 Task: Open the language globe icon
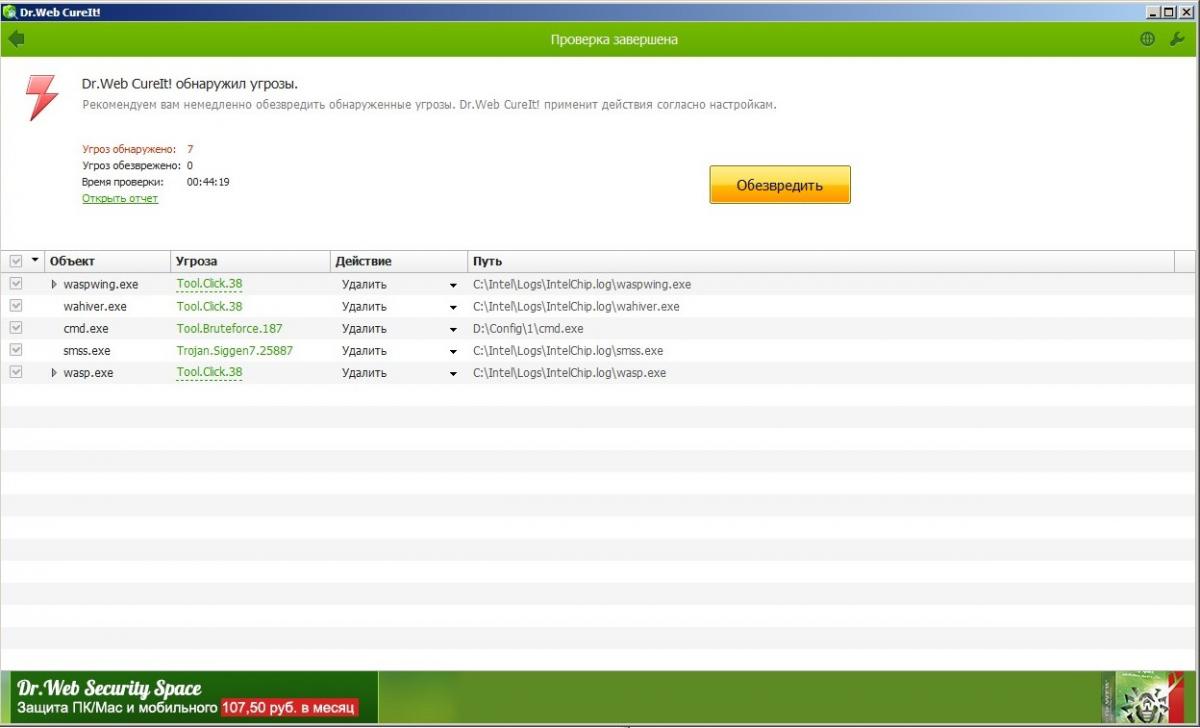point(1147,39)
